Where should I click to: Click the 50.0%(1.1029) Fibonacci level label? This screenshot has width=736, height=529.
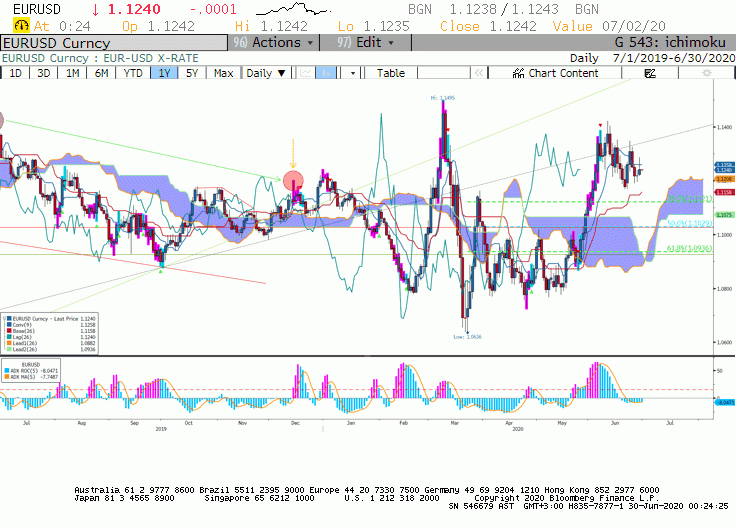coord(689,223)
